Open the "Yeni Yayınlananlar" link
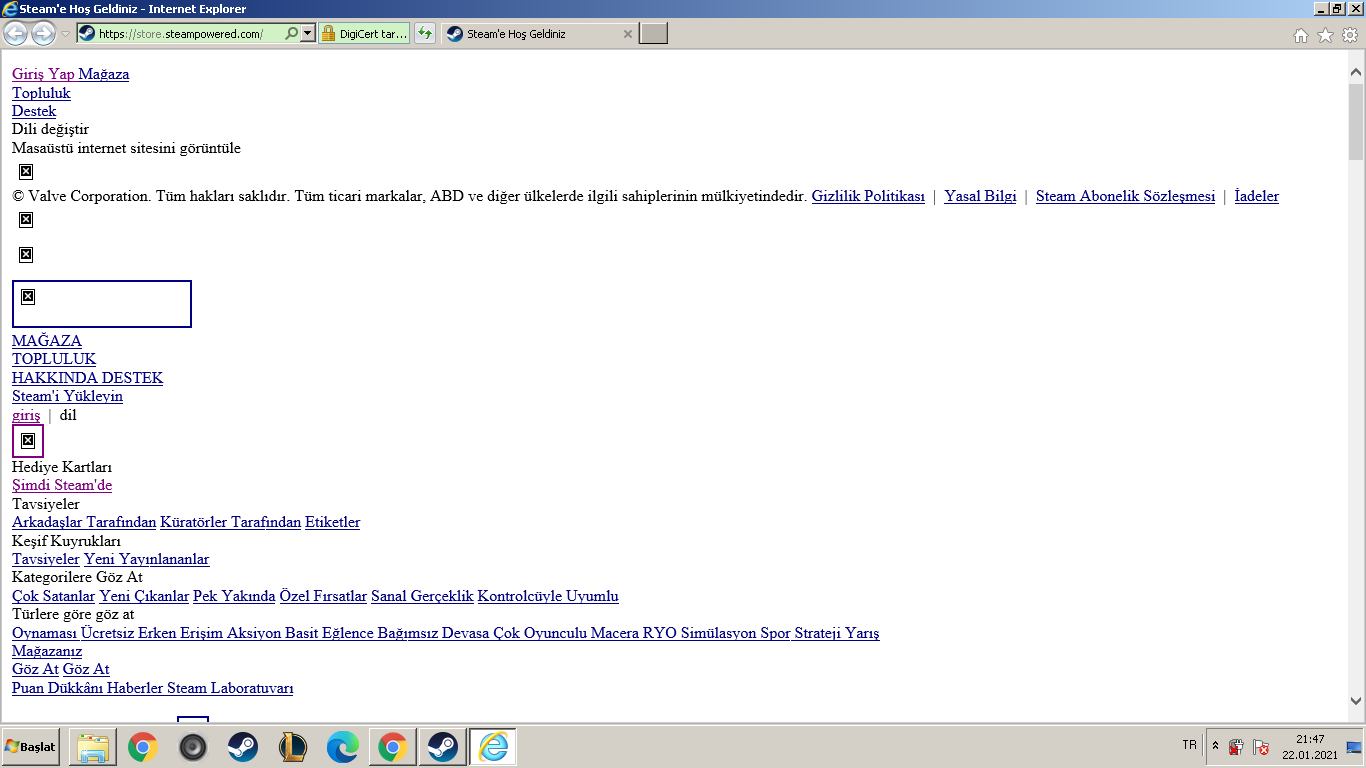This screenshot has height=768, width=1366. (x=147, y=559)
